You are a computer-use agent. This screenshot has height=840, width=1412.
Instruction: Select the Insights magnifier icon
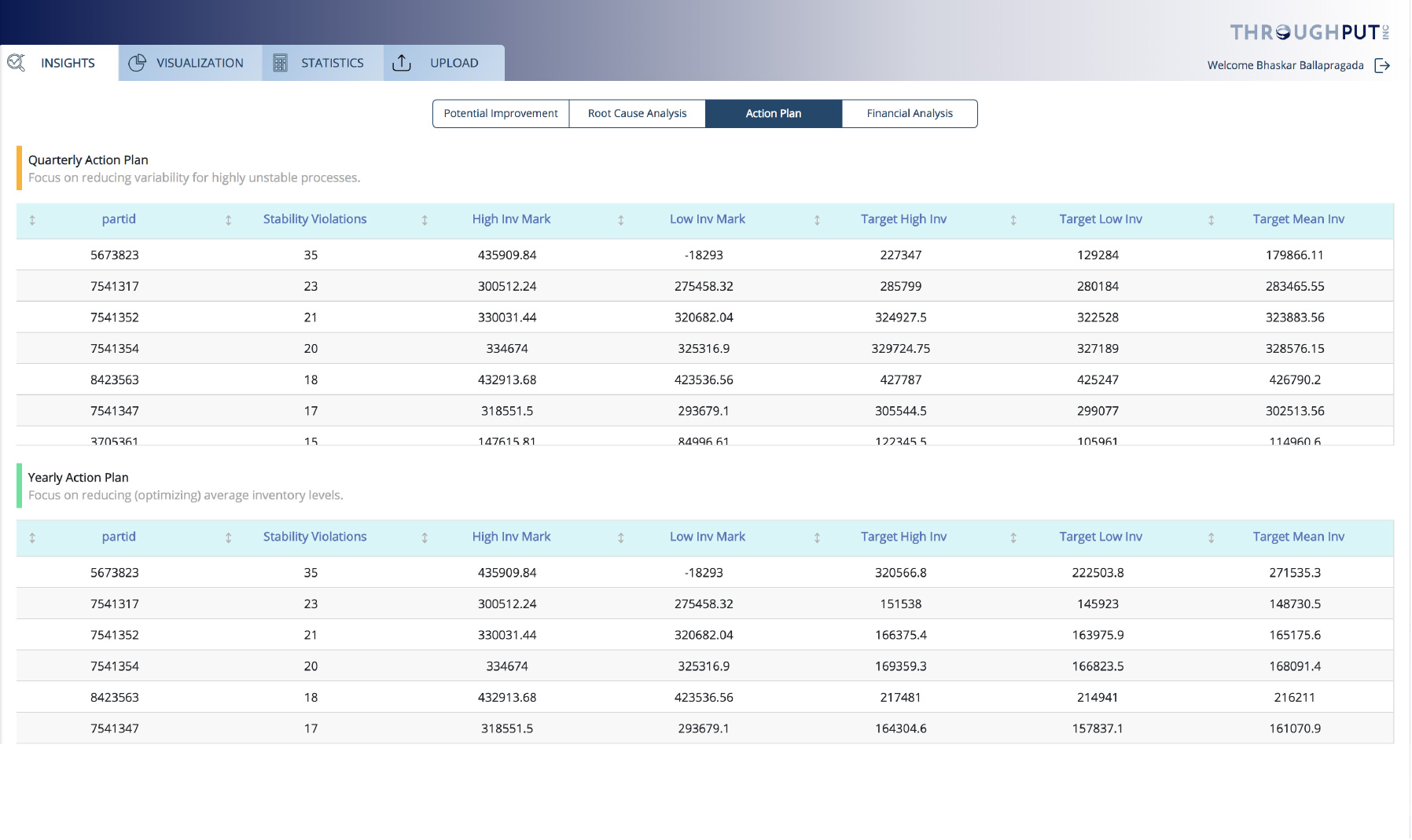pyautogui.click(x=17, y=62)
